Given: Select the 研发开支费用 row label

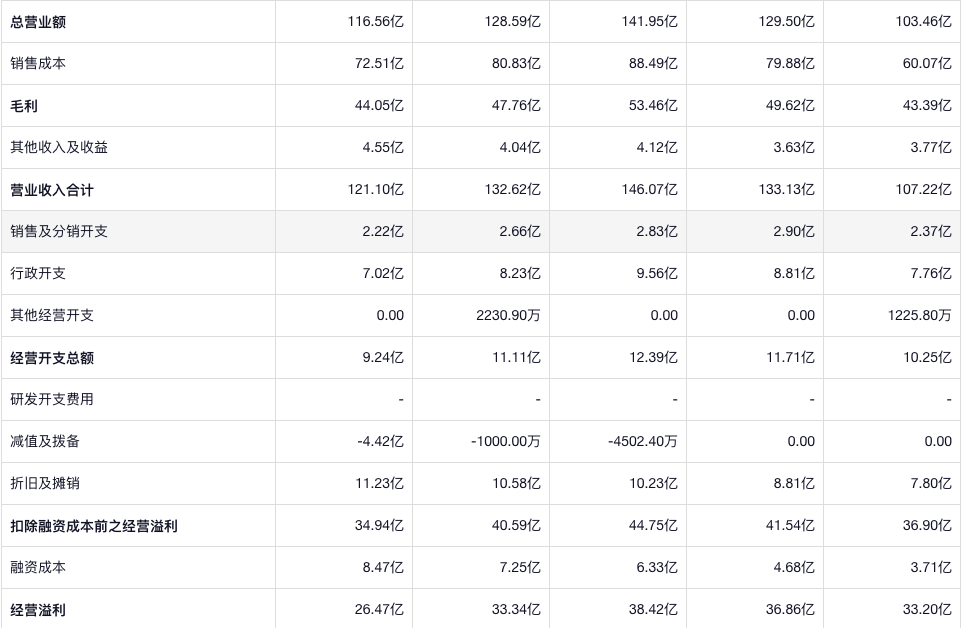Looking at the screenshot, I should click(x=53, y=399).
